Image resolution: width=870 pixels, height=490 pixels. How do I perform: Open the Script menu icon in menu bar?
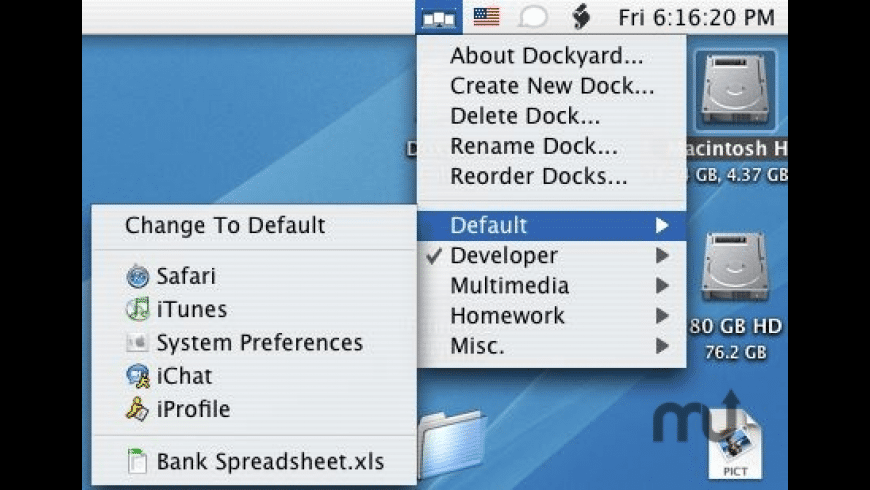(x=581, y=17)
